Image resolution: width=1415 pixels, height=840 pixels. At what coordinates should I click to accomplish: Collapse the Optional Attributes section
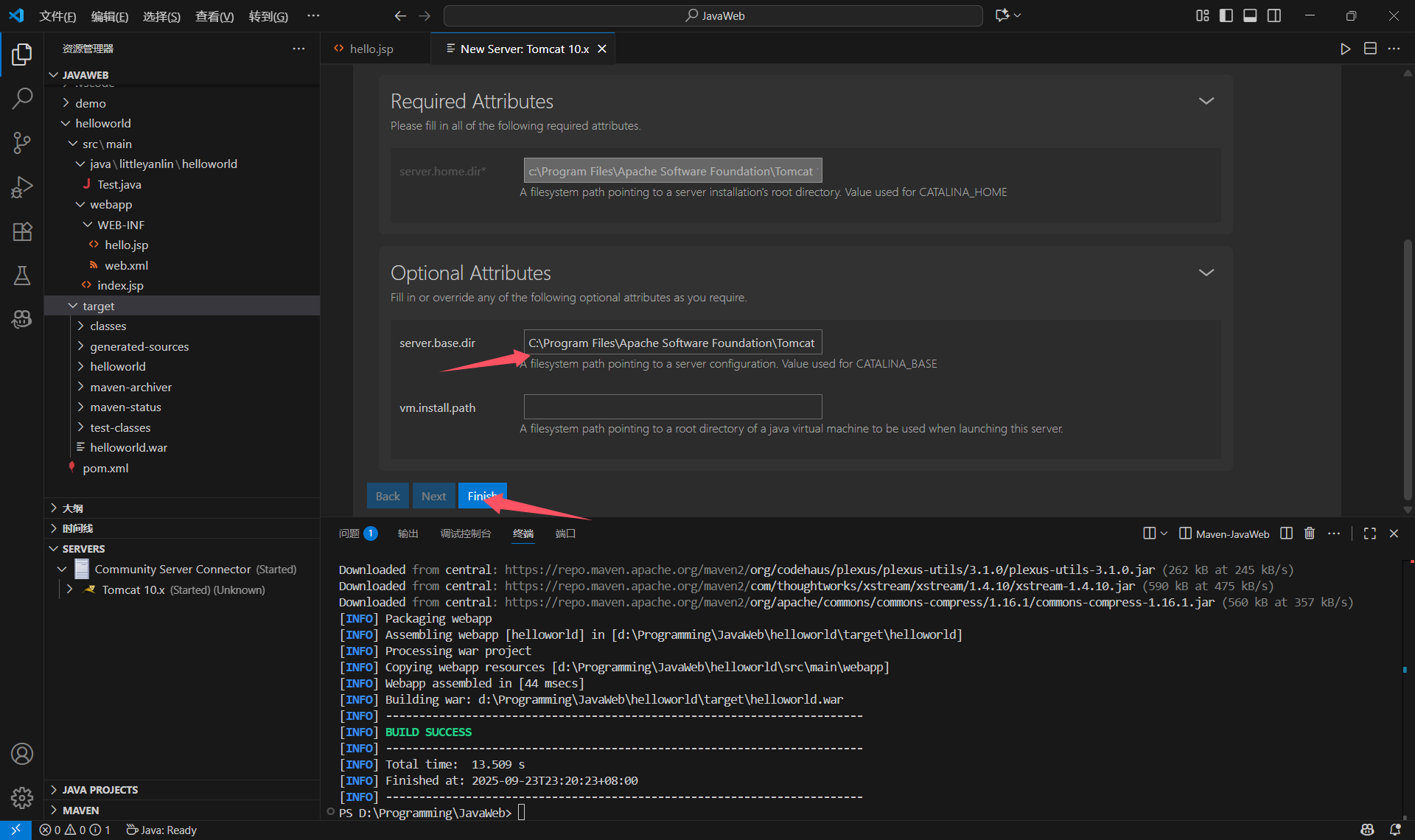tap(1206, 273)
